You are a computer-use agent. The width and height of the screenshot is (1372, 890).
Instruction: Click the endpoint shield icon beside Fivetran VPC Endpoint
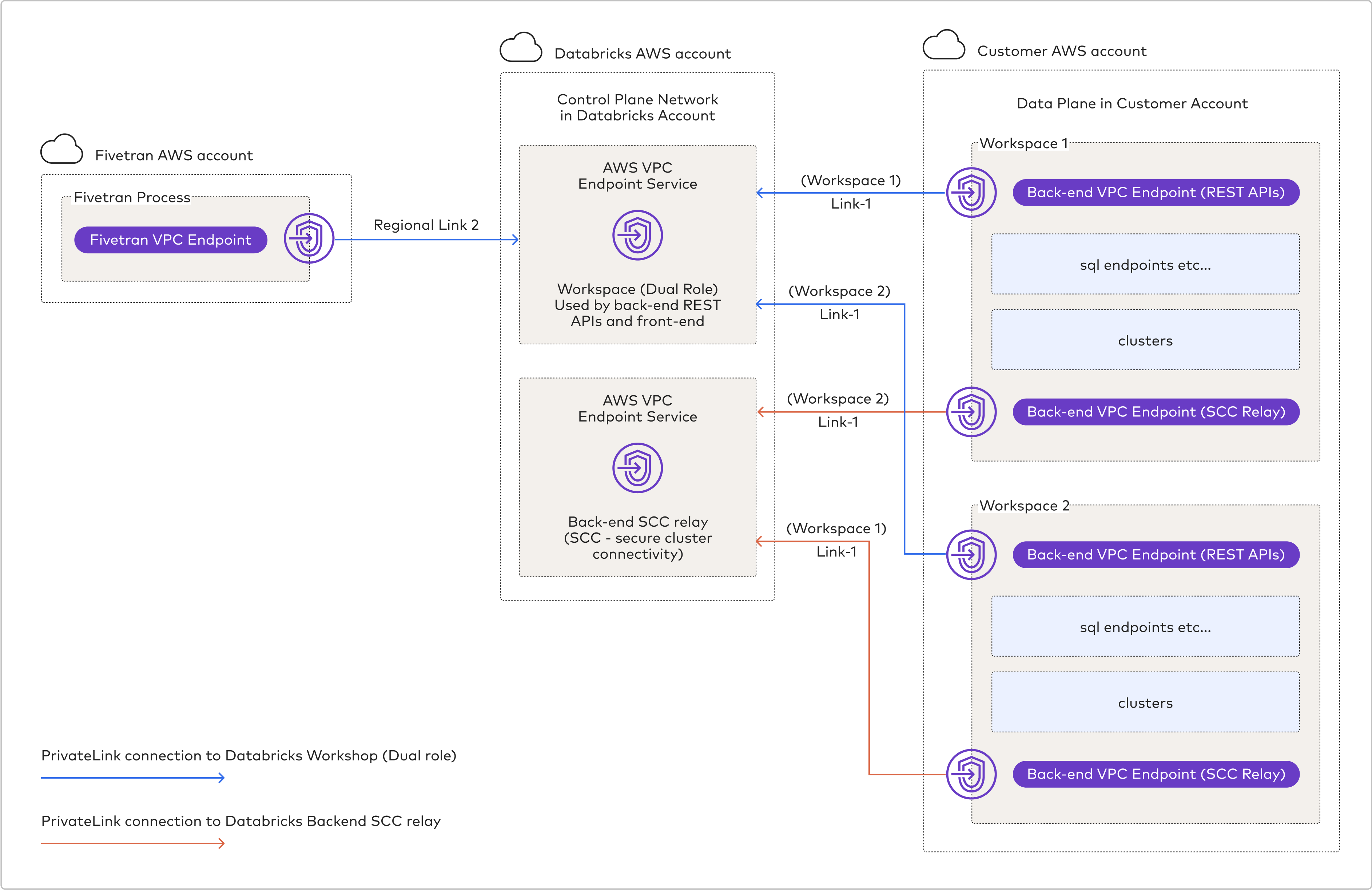[x=309, y=239]
